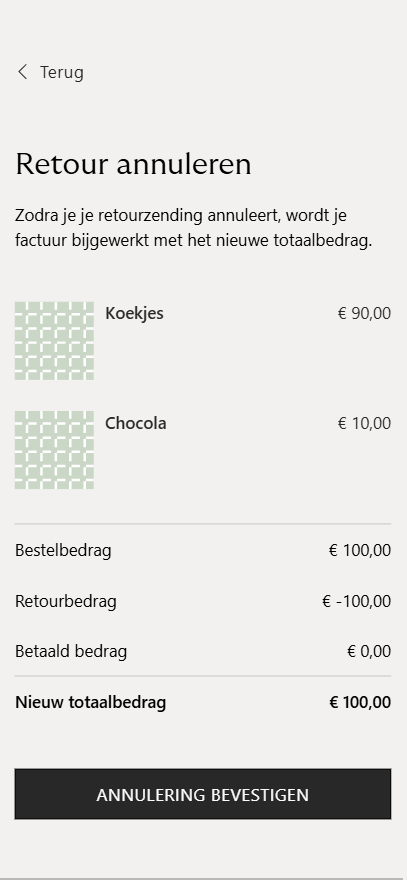The image size is (407, 880).
Task: Click the Koekjes price € 90,00
Action: click(x=364, y=313)
